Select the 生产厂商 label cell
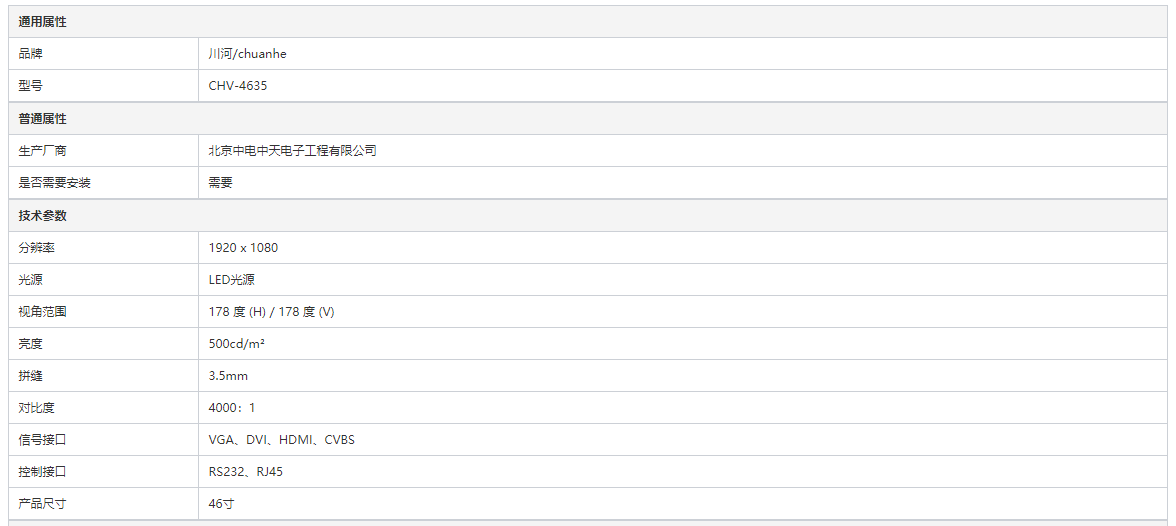This screenshot has height=526, width=1176. (104, 151)
